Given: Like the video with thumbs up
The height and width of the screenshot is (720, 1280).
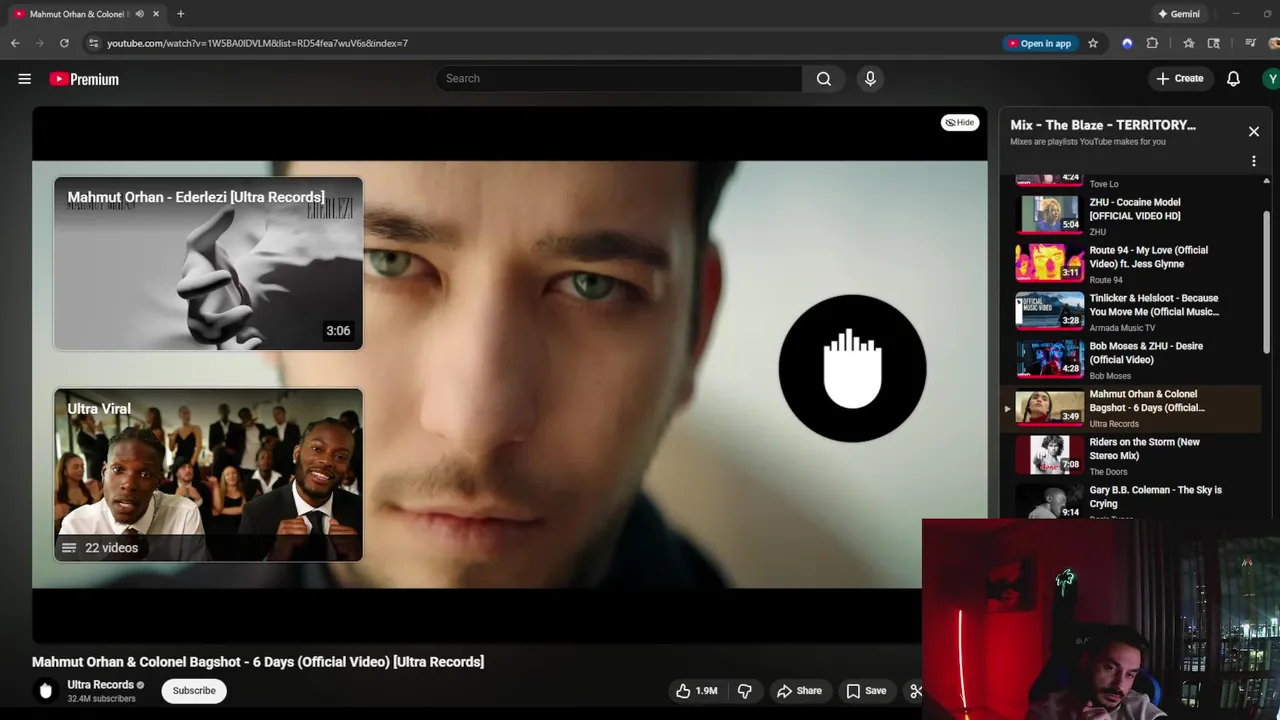Looking at the screenshot, I should click(697, 691).
